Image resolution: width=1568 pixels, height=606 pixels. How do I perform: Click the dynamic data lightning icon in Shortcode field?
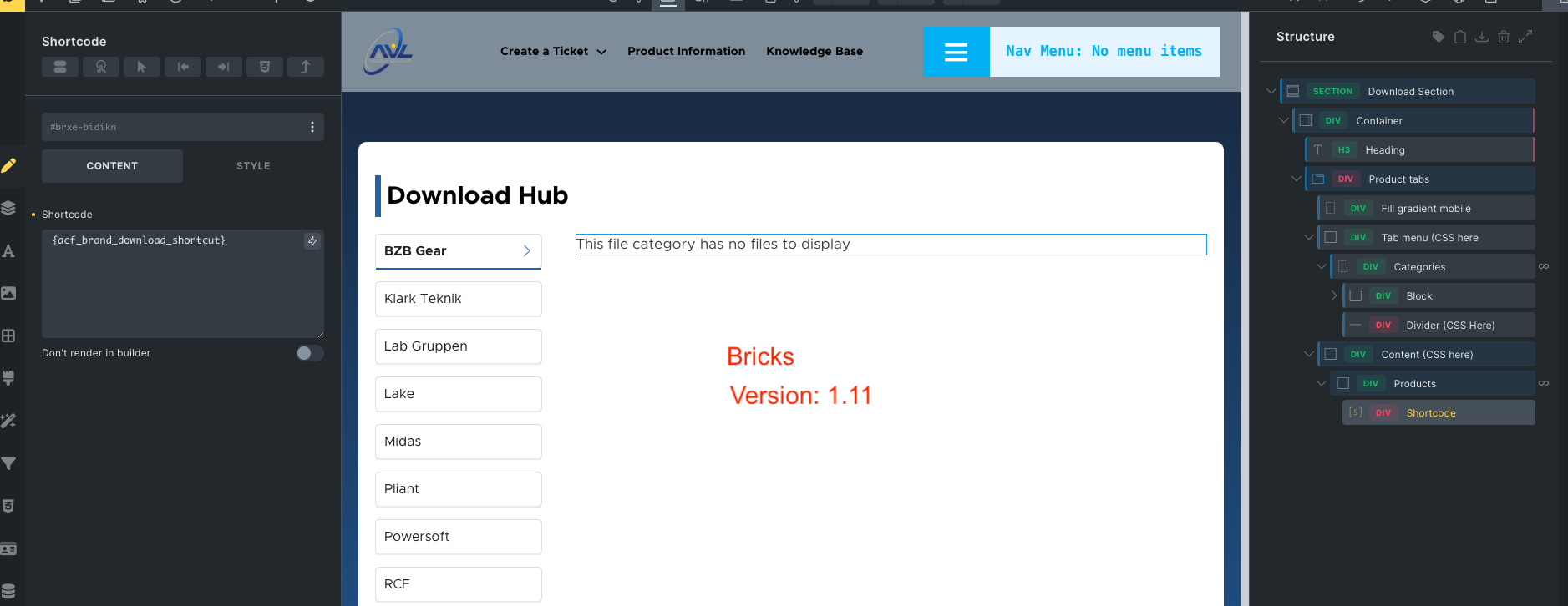coord(312,241)
